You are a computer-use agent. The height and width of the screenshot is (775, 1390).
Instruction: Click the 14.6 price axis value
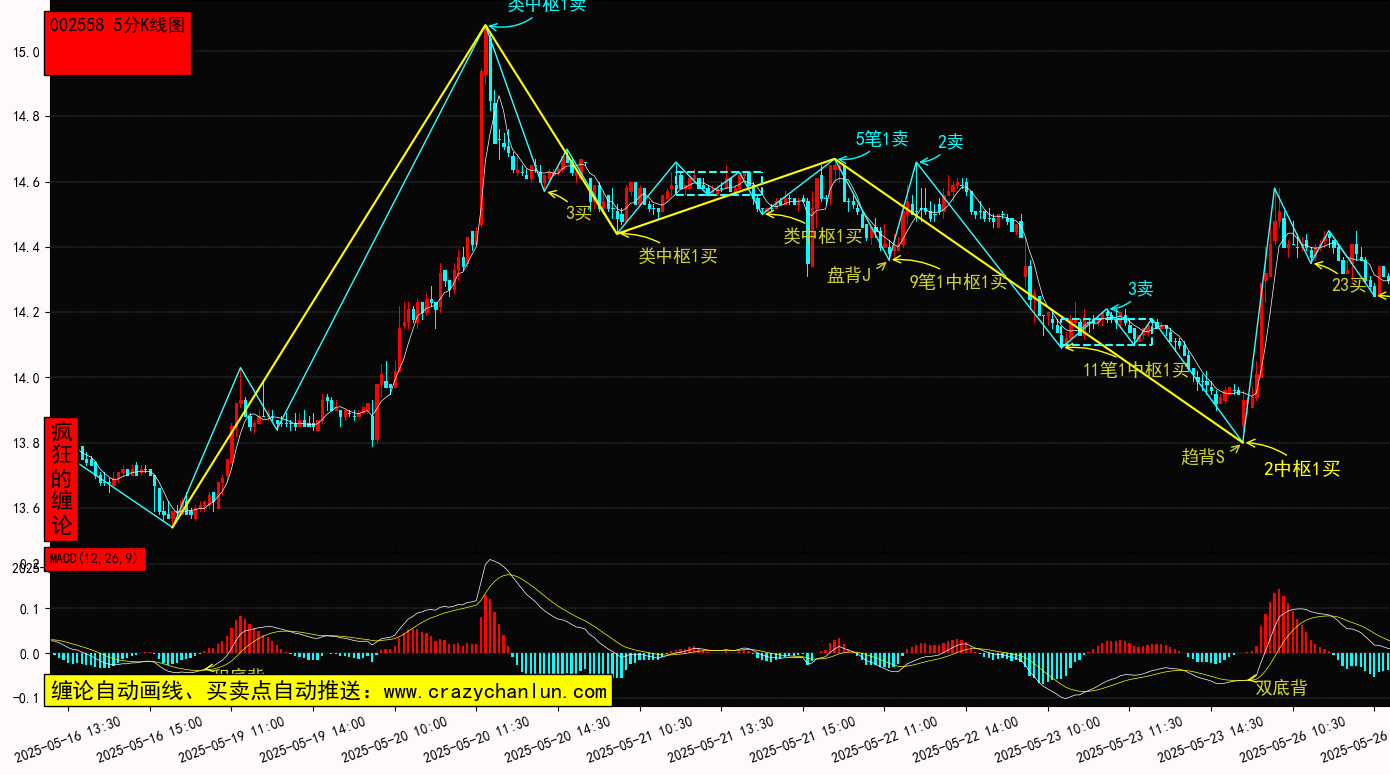click(x=27, y=183)
